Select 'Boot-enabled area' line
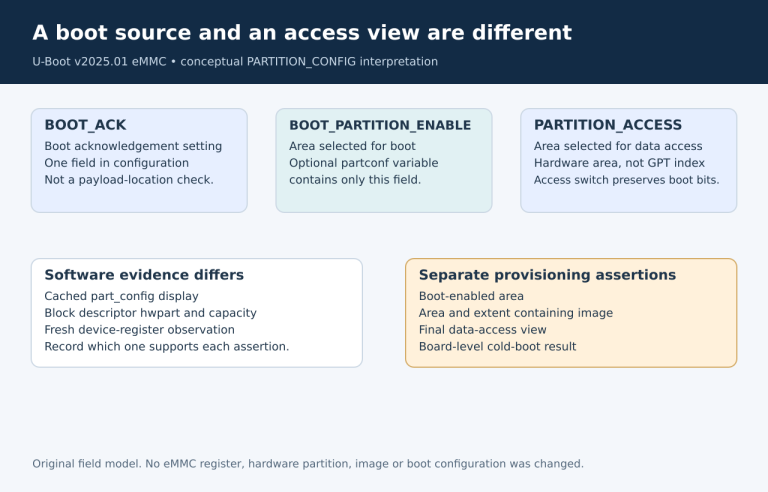 (471, 296)
